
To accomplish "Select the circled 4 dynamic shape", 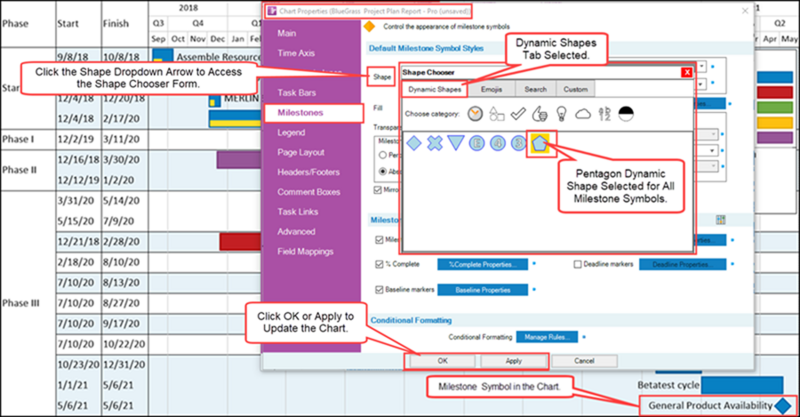I will (497, 143).
